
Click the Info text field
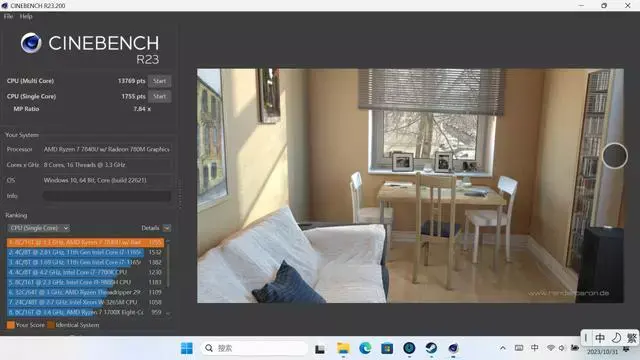(x=107, y=196)
